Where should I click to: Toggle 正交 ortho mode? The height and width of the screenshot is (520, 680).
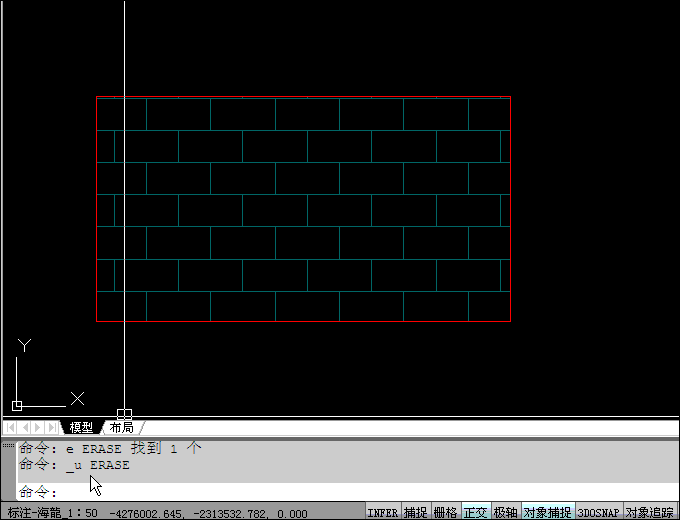click(476, 513)
